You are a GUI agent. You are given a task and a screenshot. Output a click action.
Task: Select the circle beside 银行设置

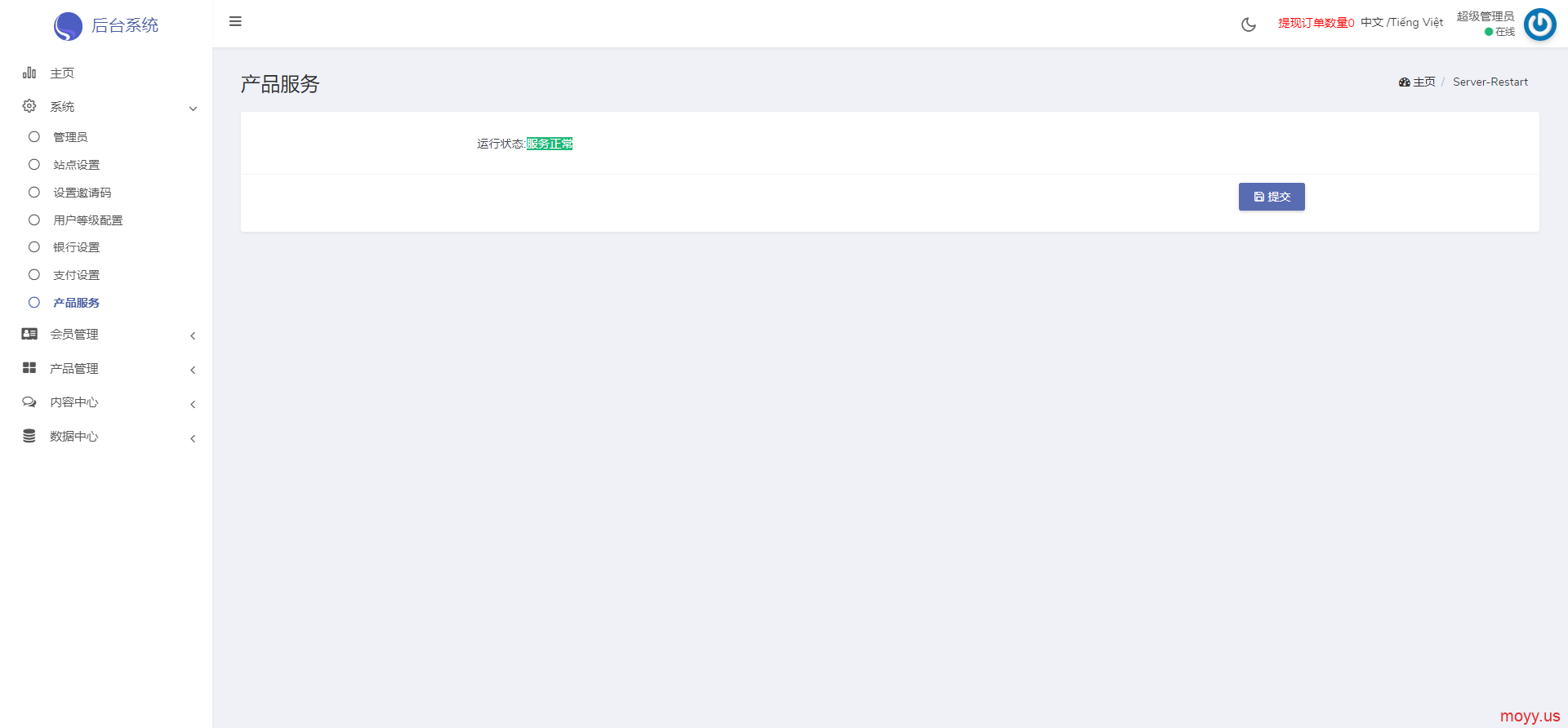click(34, 247)
